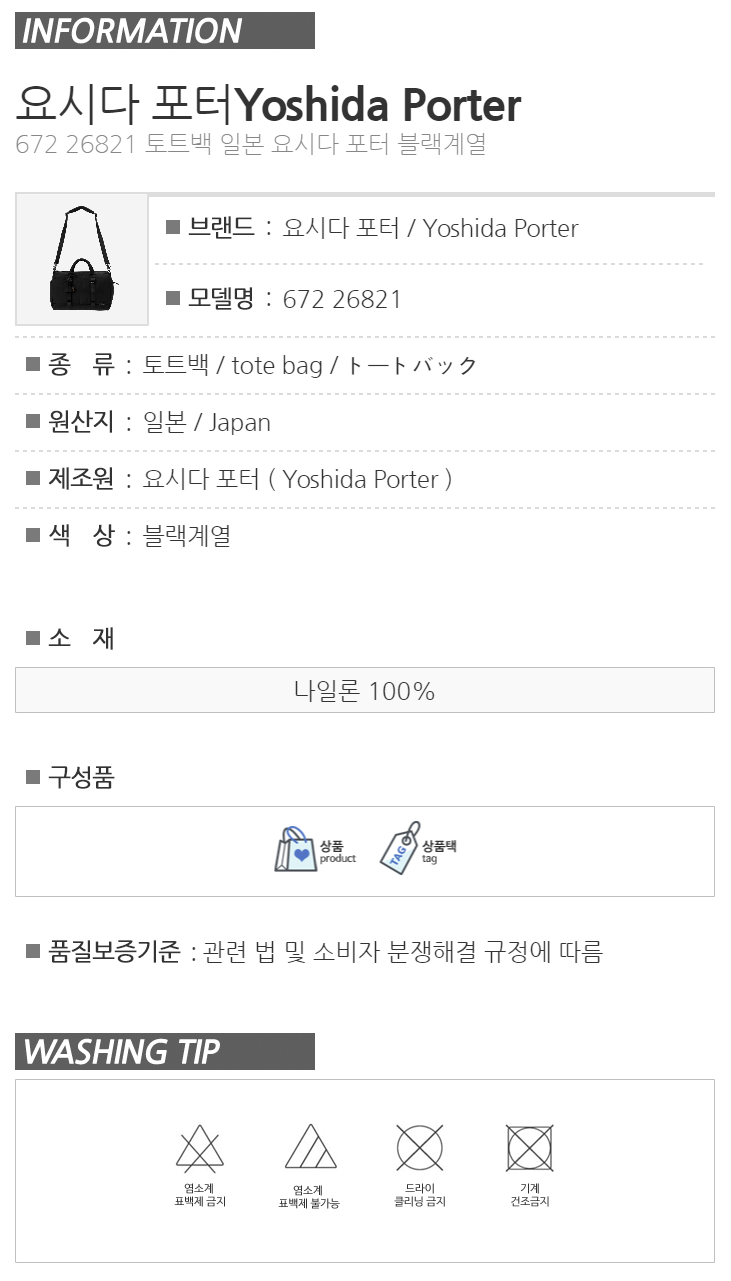Click the crossed square no machine-dry icon
This screenshot has height=1281, width=731.
pos(530,1147)
